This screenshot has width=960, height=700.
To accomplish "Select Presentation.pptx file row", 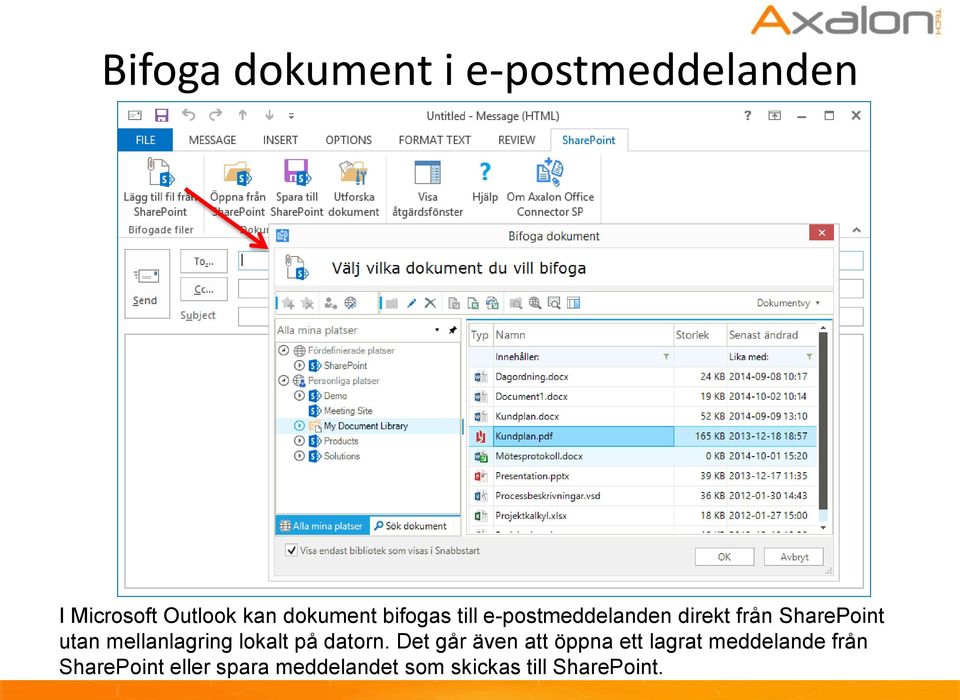I will coord(642,476).
